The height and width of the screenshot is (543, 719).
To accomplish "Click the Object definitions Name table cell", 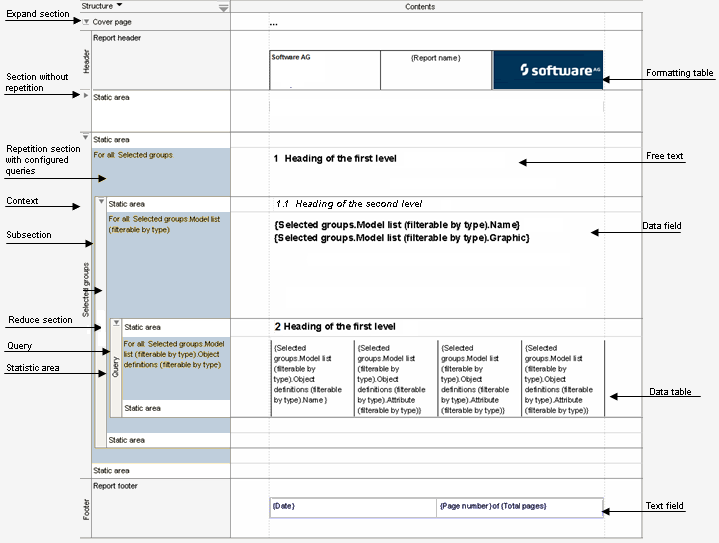I will coord(312,378).
